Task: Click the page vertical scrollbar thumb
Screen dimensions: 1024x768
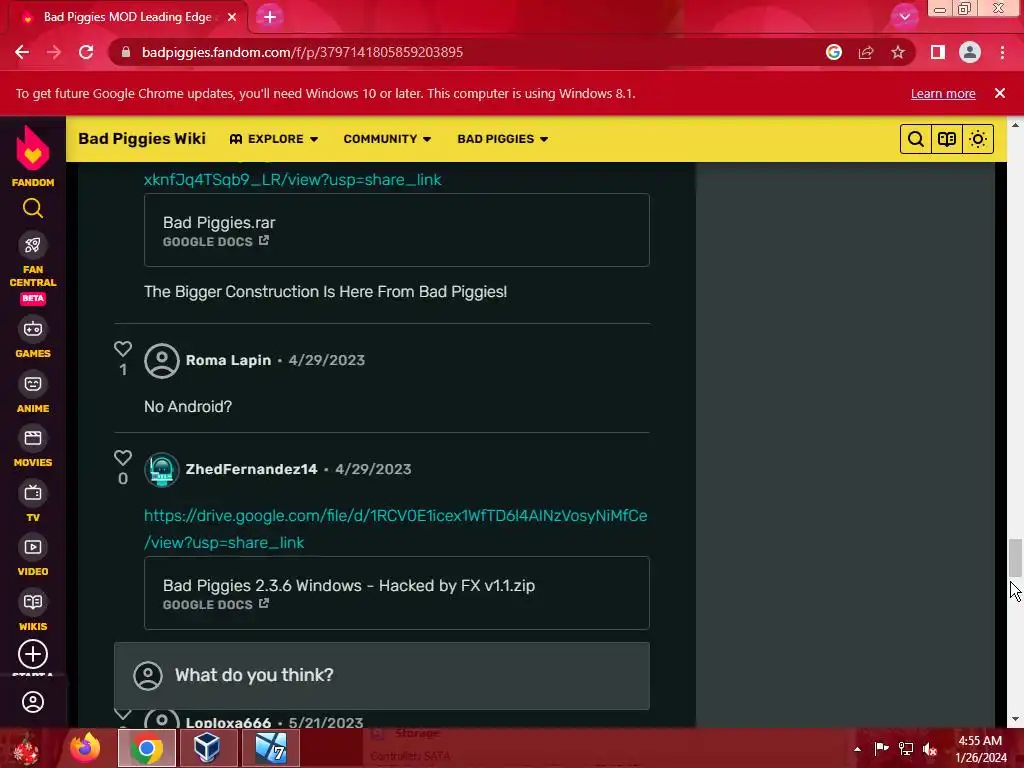Action: [1015, 558]
